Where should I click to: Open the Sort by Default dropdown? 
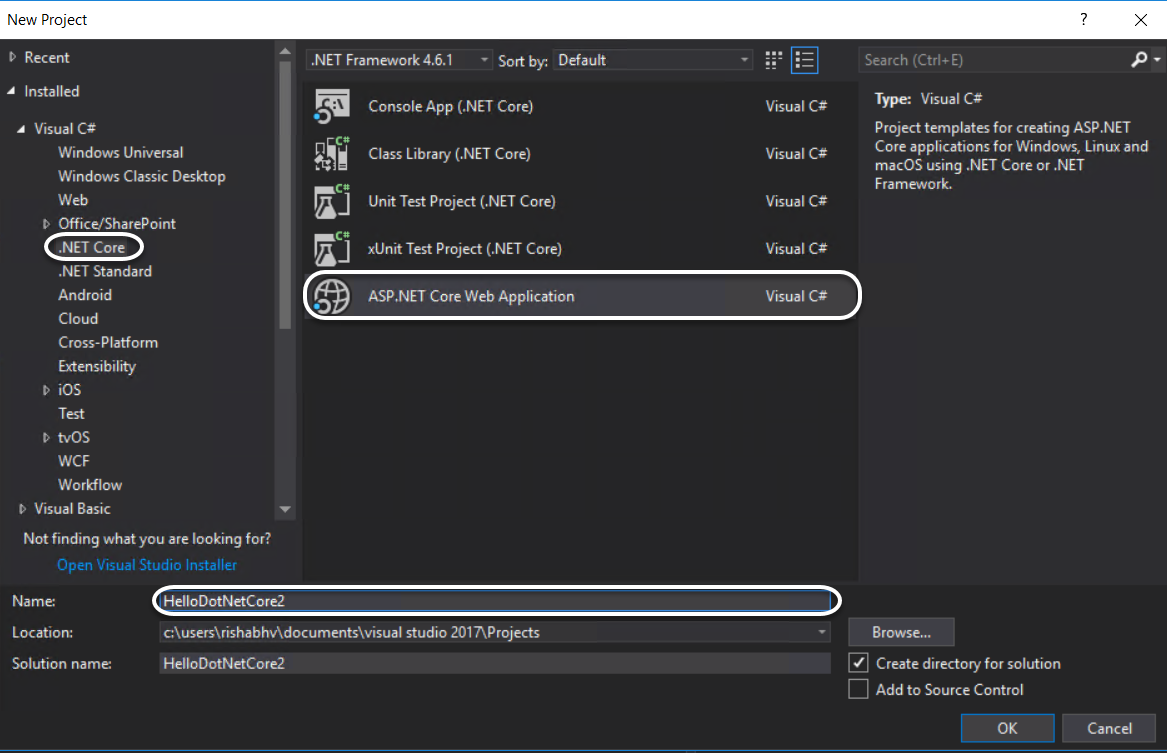(x=653, y=60)
